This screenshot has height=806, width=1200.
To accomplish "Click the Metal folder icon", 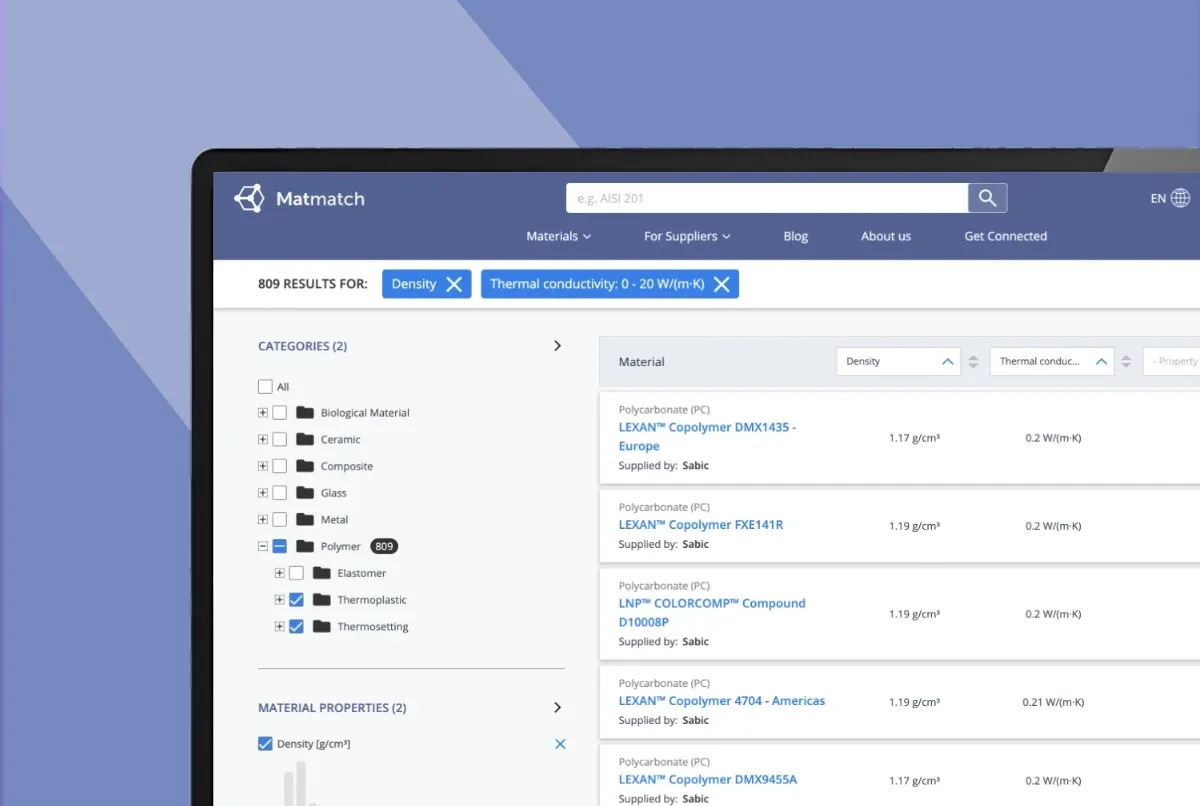I will coord(305,519).
